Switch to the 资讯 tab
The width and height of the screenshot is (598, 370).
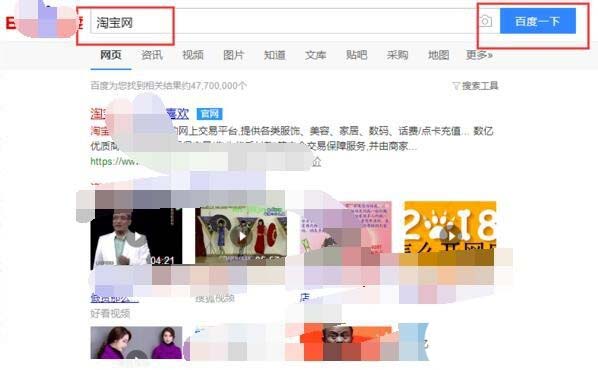(152, 55)
